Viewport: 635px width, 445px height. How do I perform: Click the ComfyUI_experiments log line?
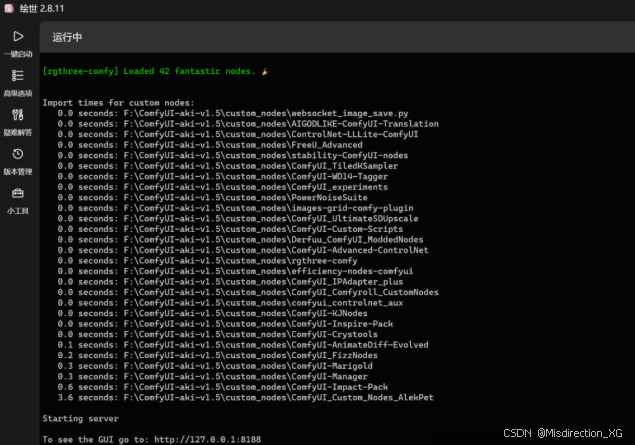coord(223,187)
